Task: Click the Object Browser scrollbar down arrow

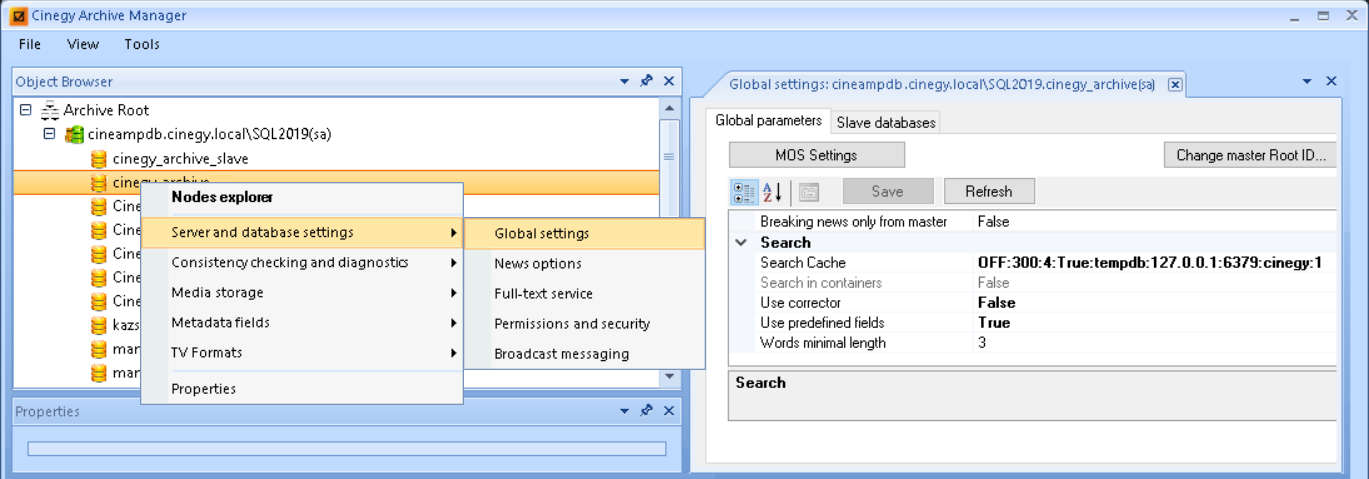Action: (669, 377)
